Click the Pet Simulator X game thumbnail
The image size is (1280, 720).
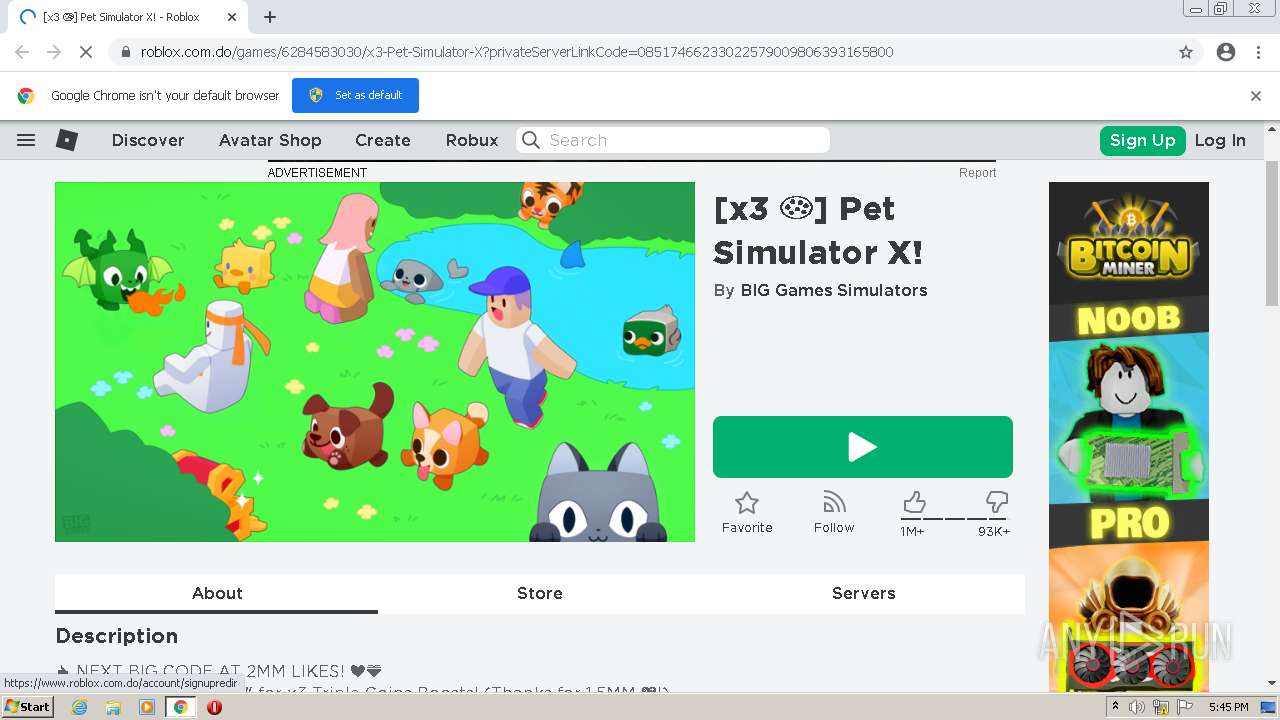coord(375,362)
